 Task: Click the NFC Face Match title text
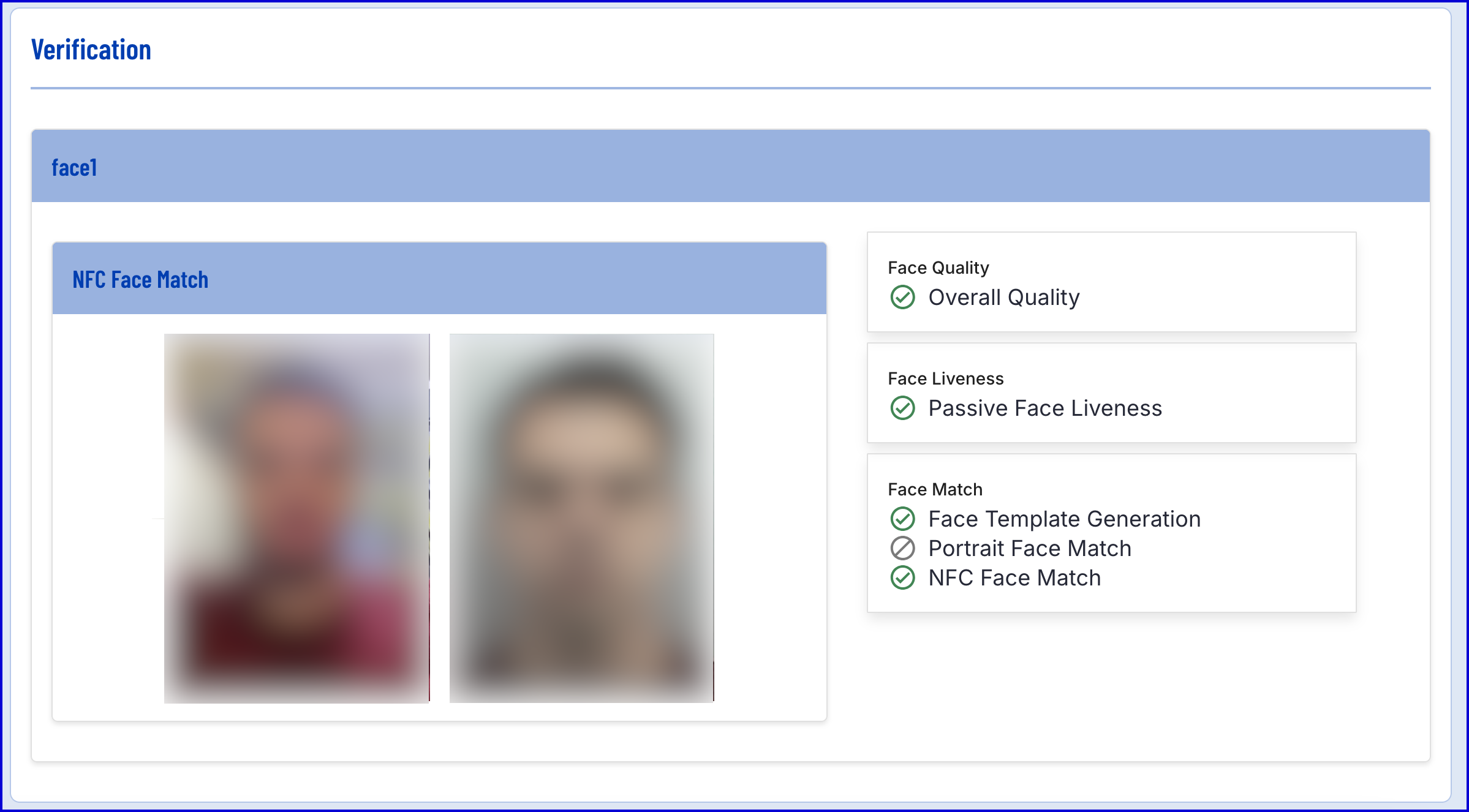140,280
